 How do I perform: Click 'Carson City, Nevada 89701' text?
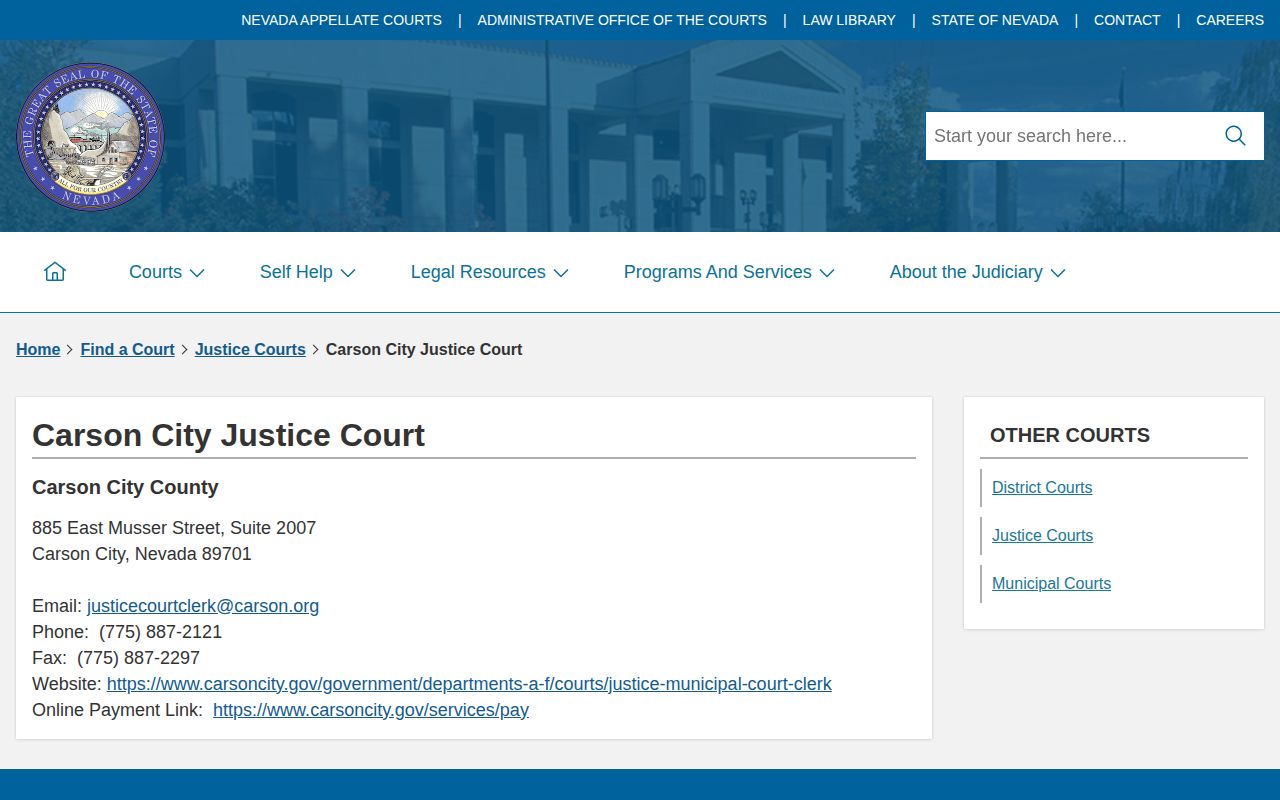(142, 554)
